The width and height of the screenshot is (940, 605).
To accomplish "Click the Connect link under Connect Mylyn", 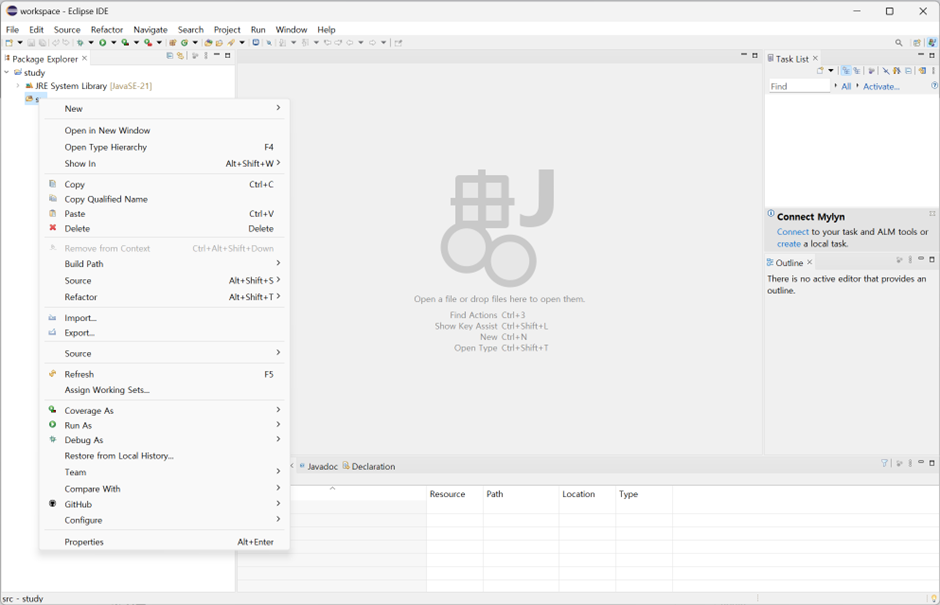I will (793, 232).
